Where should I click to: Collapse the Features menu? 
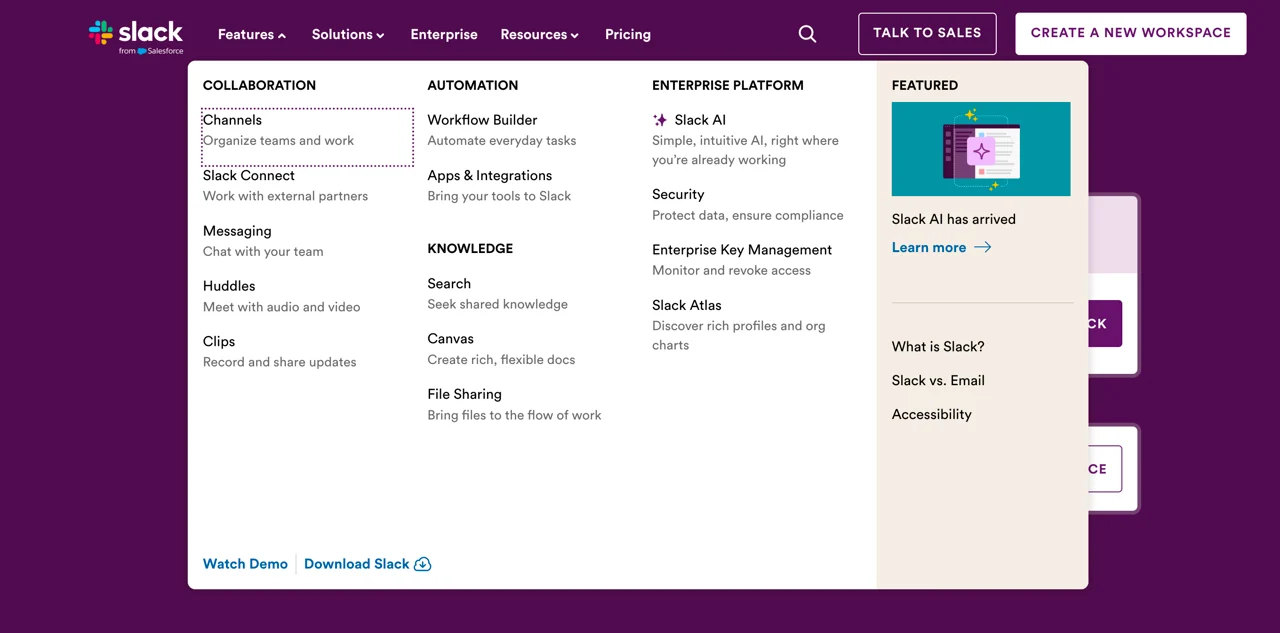[x=252, y=34]
